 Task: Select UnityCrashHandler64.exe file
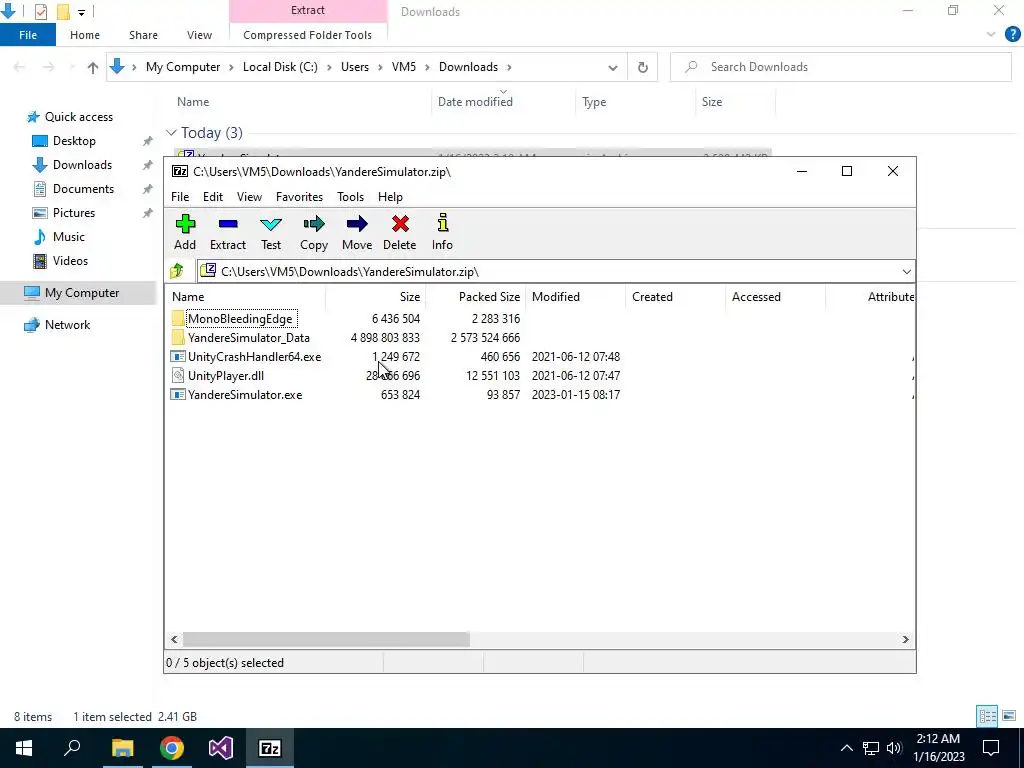pyautogui.click(x=255, y=357)
